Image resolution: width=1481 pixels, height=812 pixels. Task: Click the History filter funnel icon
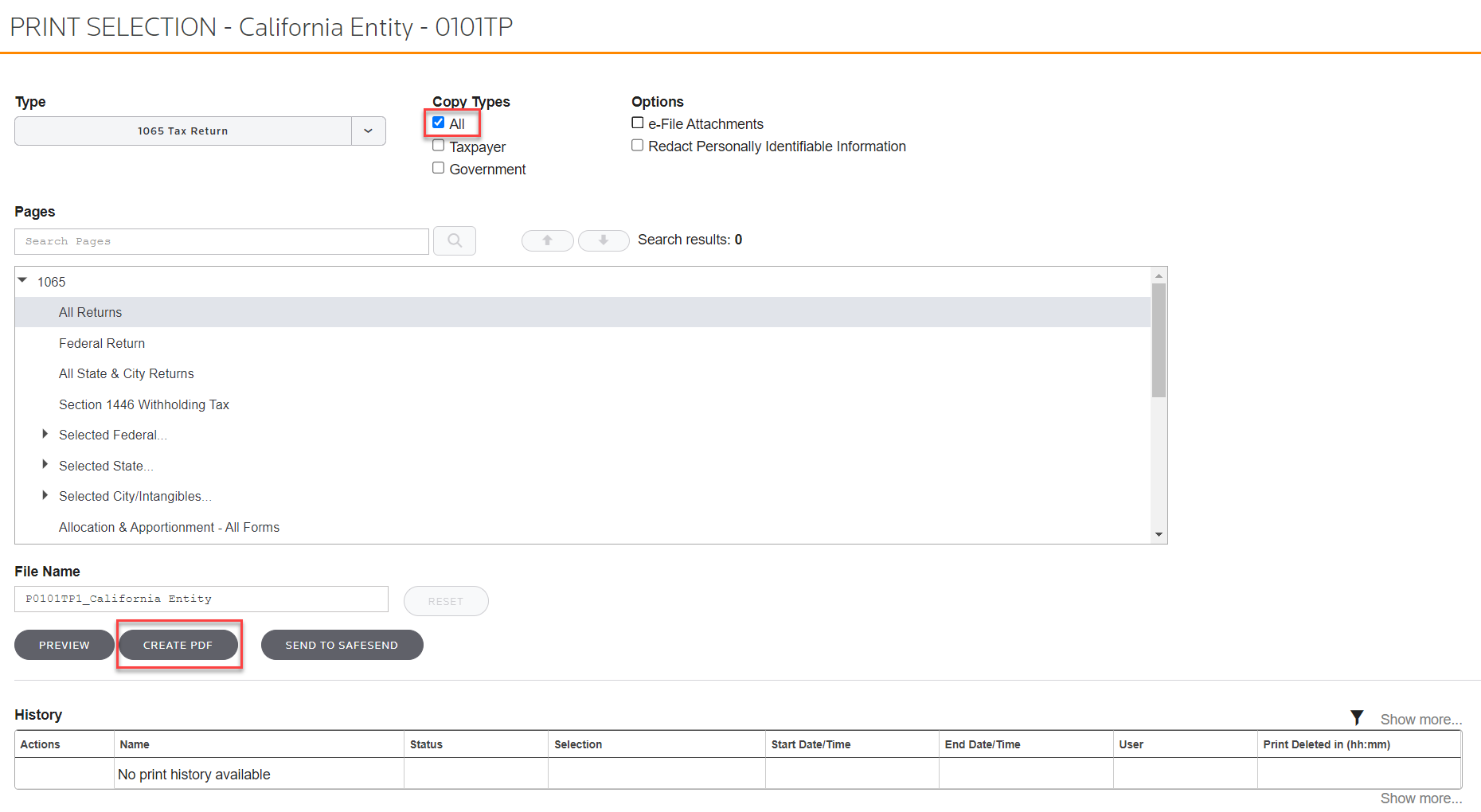coord(1357,718)
